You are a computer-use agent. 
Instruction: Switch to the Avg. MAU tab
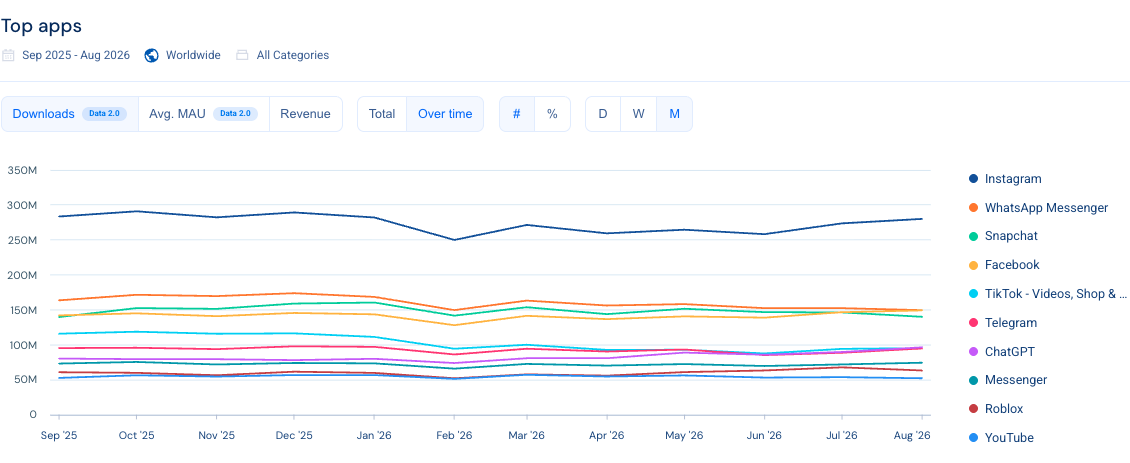click(204, 114)
